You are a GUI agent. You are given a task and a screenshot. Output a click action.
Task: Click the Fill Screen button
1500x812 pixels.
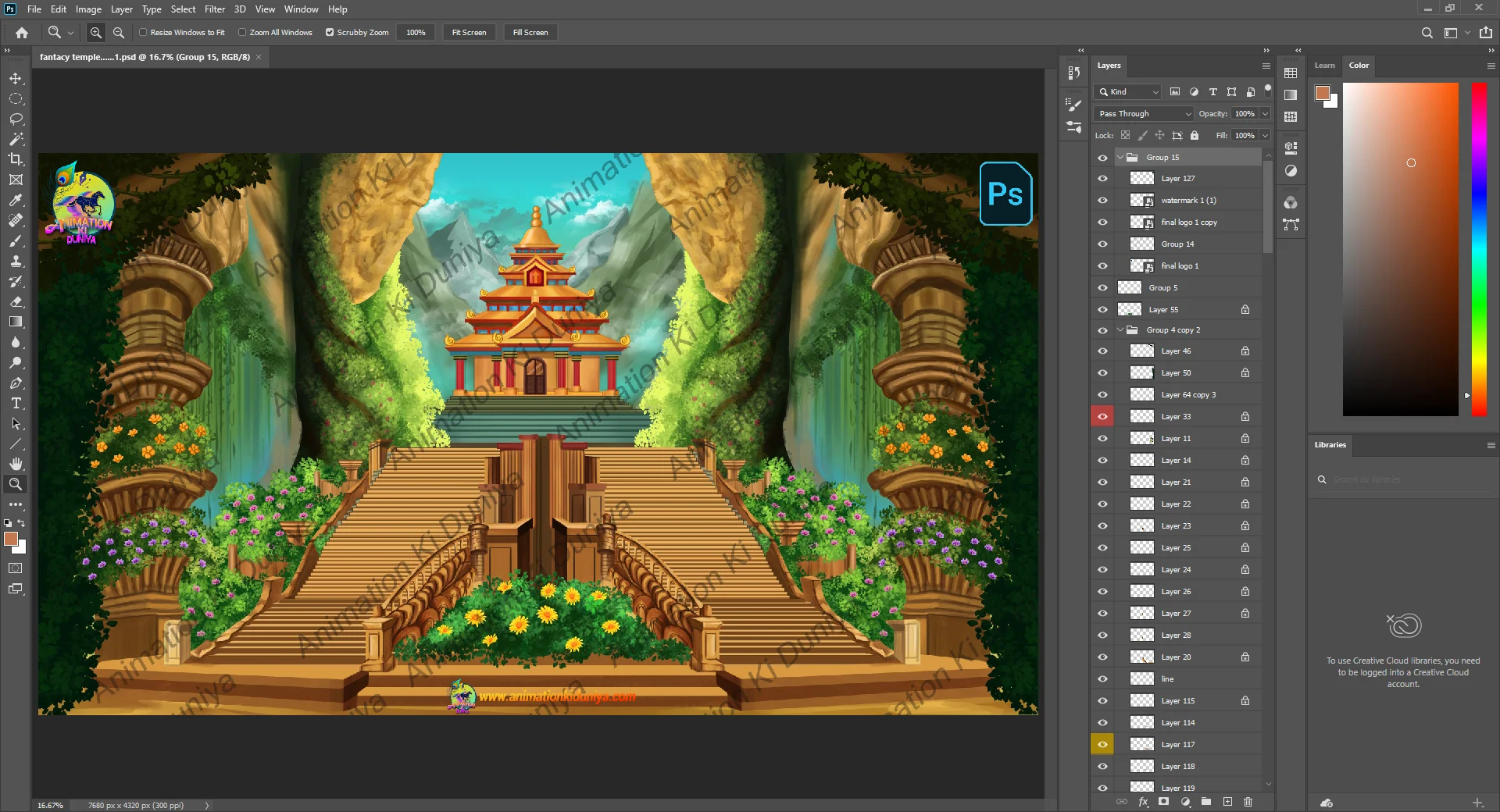[x=530, y=33]
